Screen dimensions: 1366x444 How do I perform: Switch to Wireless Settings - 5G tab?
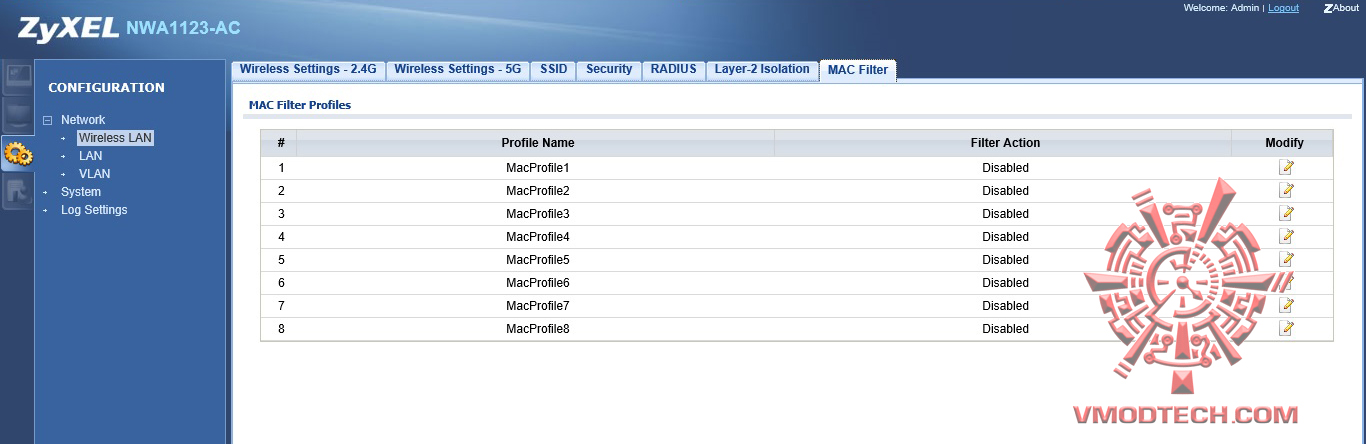[x=457, y=69]
